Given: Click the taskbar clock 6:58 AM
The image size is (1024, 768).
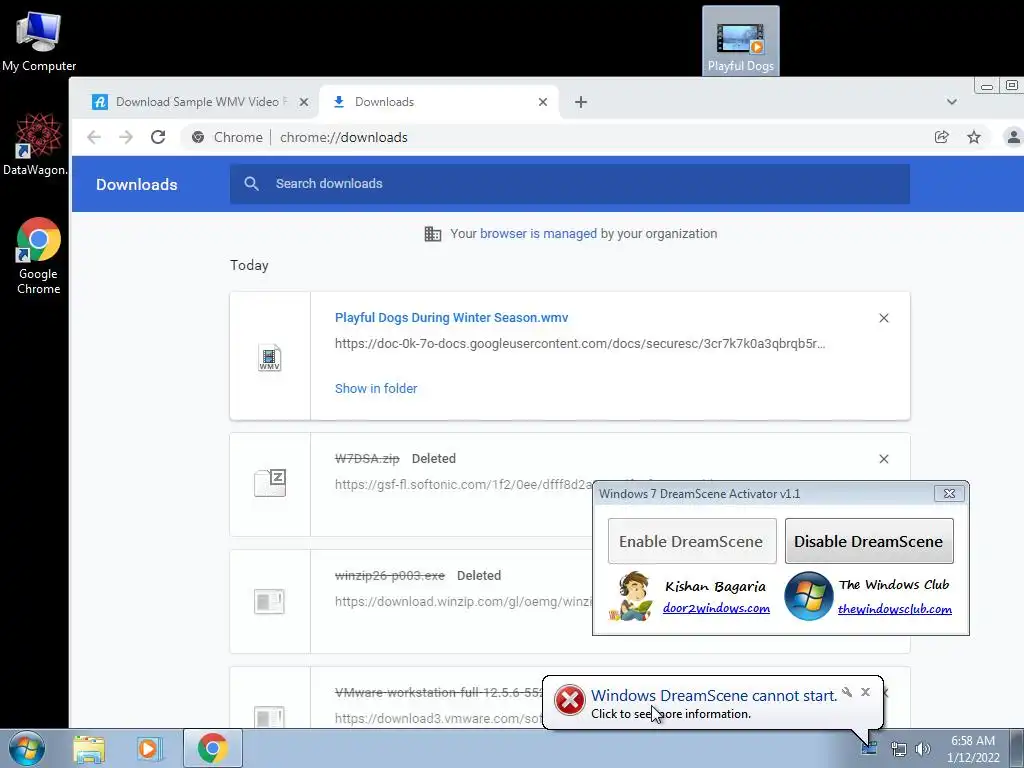Looking at the screenshot, I should pyautogui.click(x=973, y=749).
